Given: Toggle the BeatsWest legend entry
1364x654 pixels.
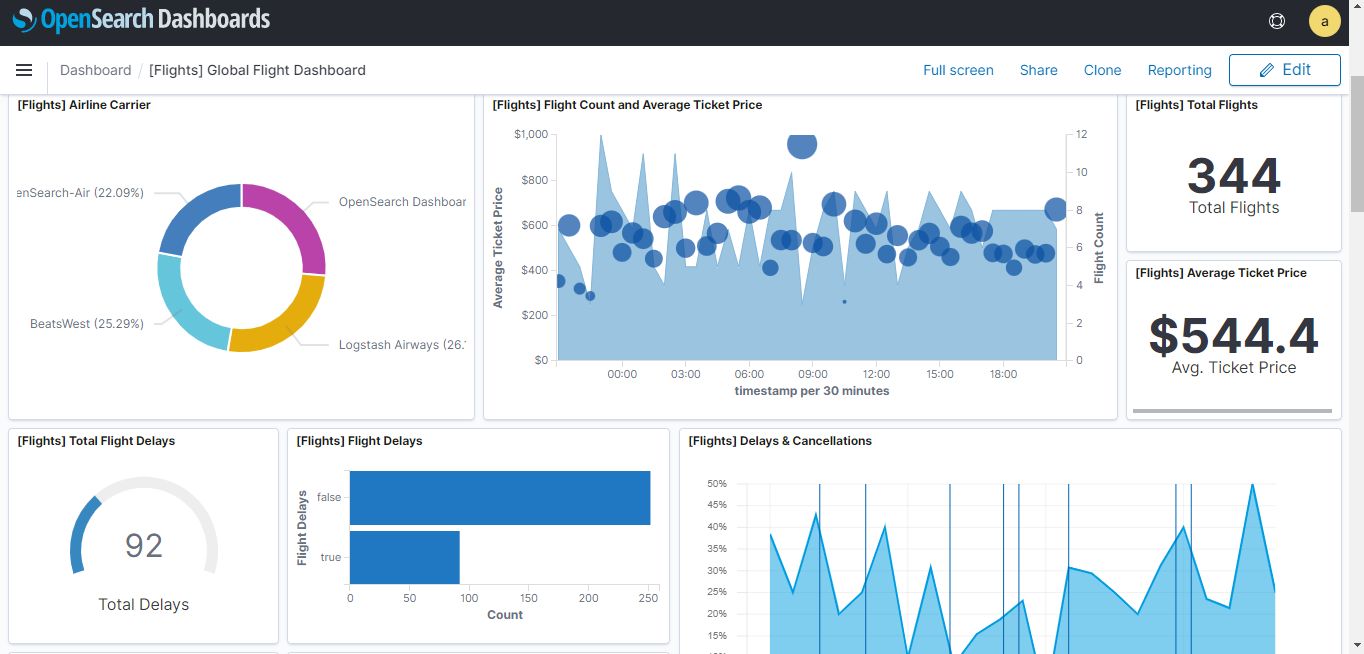Looking at the screenshot, I should coord(89,323).
